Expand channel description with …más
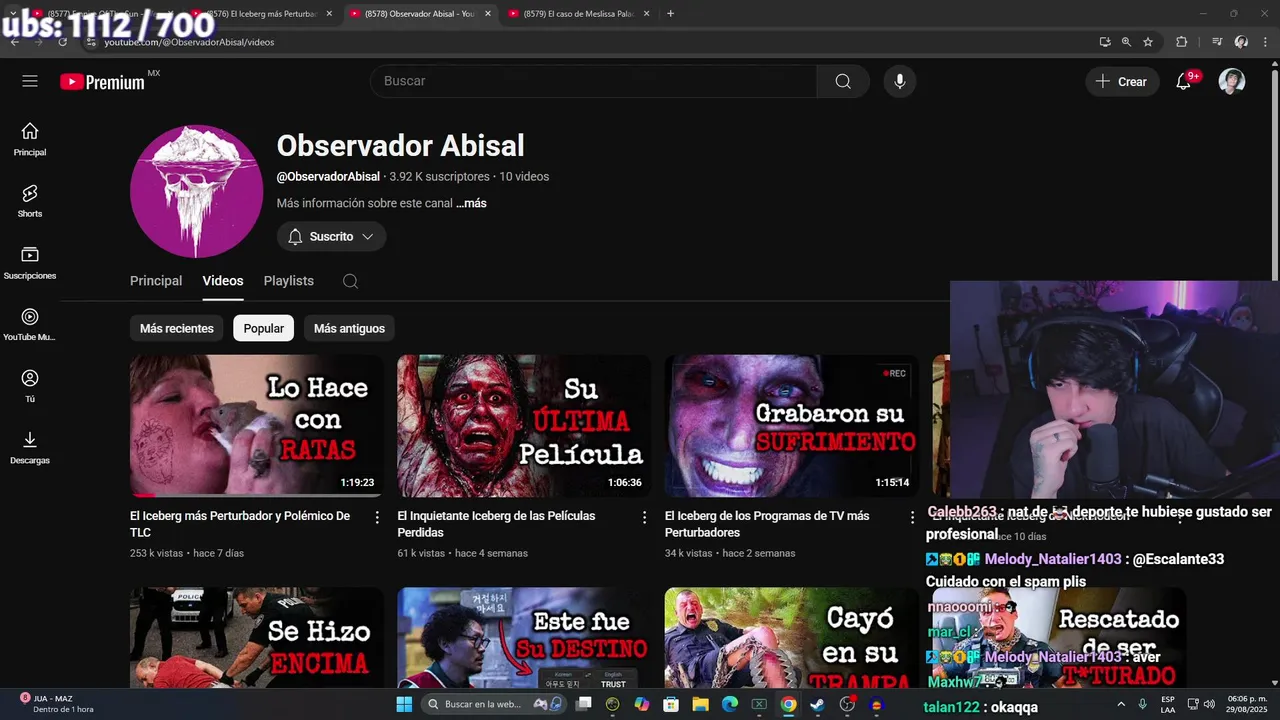 coord(471,203)
